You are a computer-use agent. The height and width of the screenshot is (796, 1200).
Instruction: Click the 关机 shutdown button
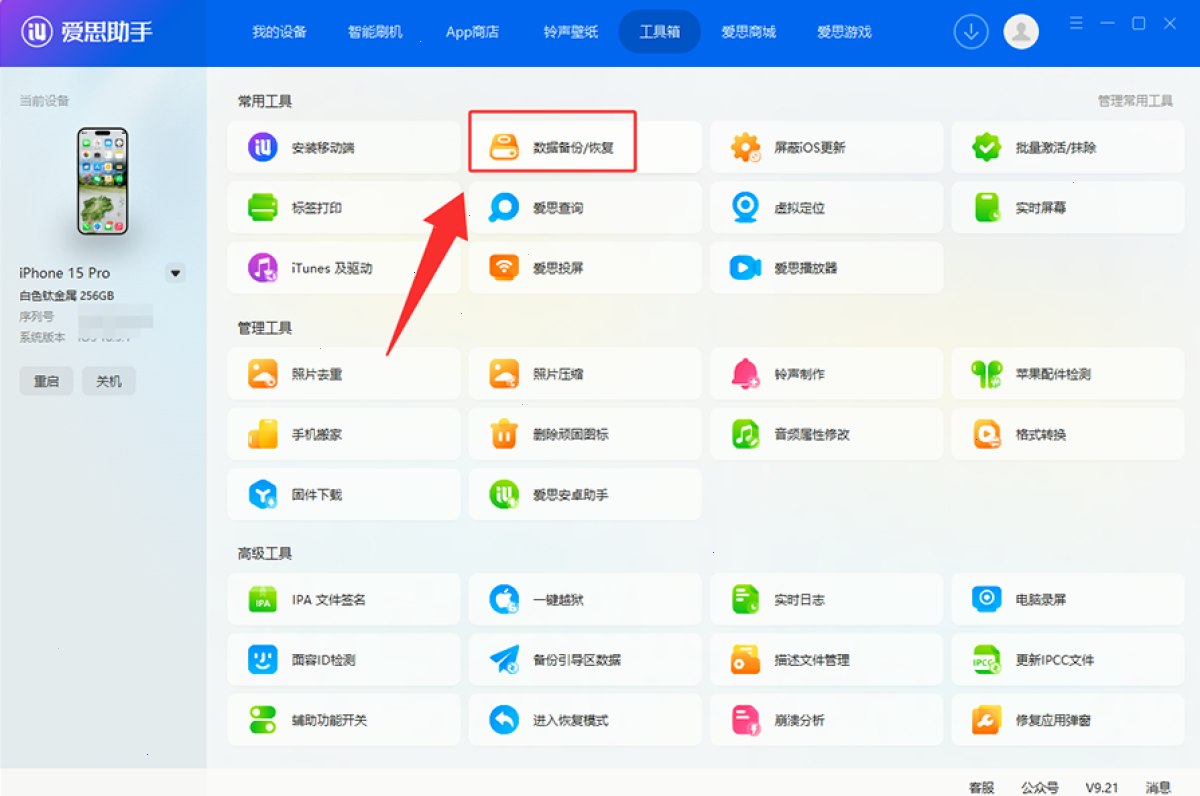click(109, 381)
